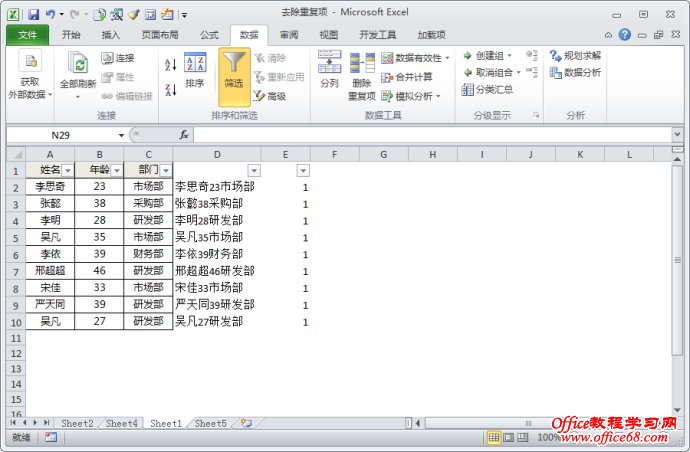The image size is (690, 452).
Task: Sort ascending A to Z icon
Action: [x=171, y=64]
